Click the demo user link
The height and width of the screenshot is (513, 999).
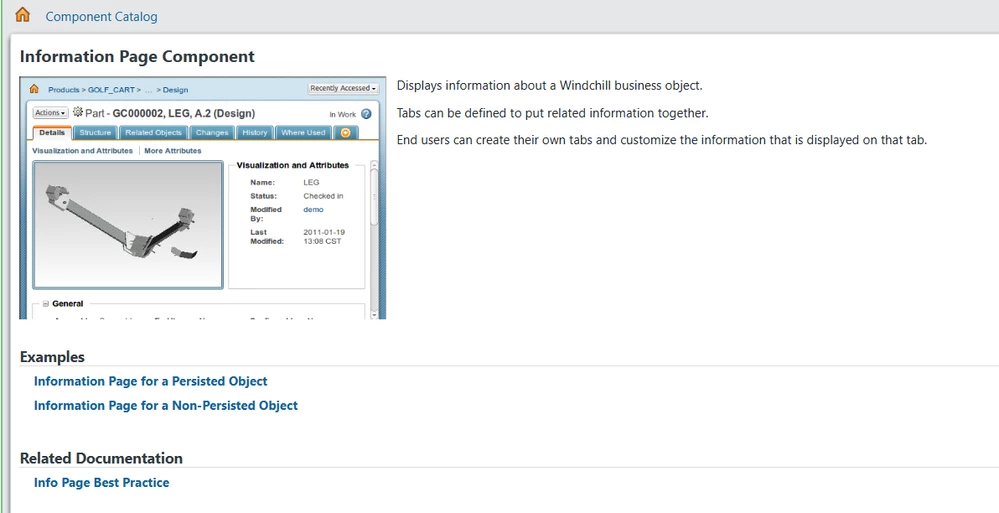click(x=313, y=210)
